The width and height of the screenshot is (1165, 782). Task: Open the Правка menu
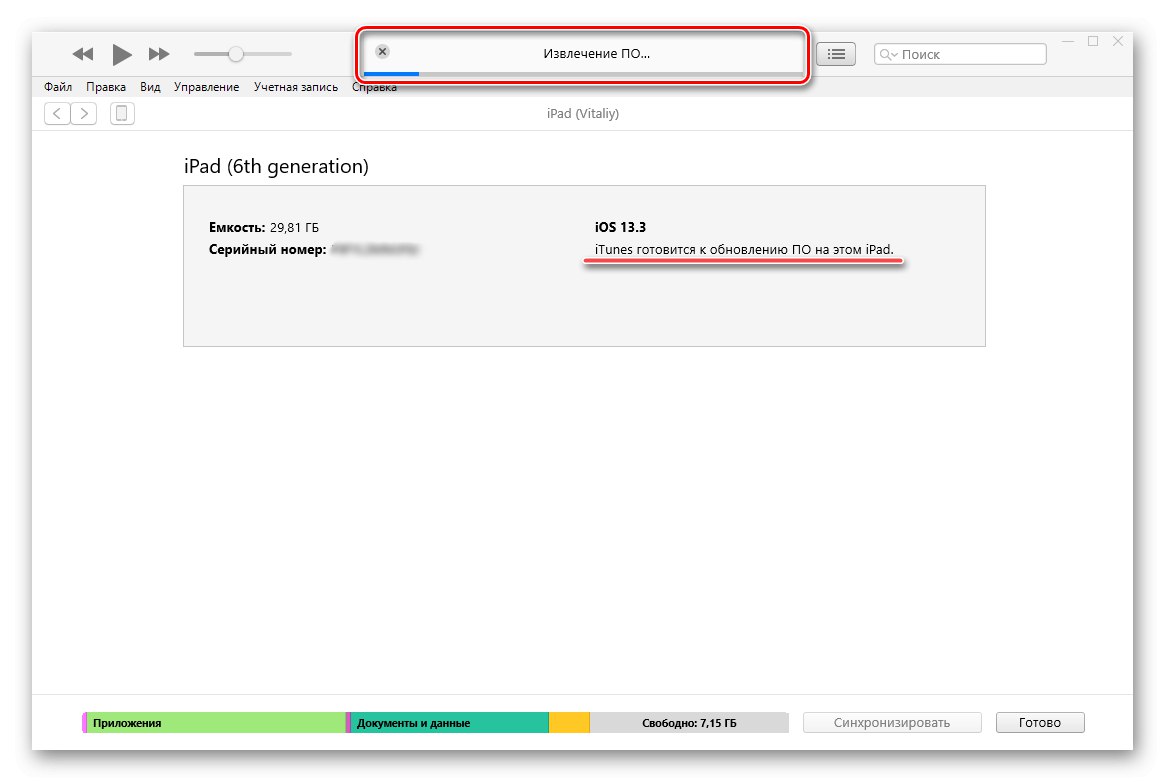click(x=105, y=87)
